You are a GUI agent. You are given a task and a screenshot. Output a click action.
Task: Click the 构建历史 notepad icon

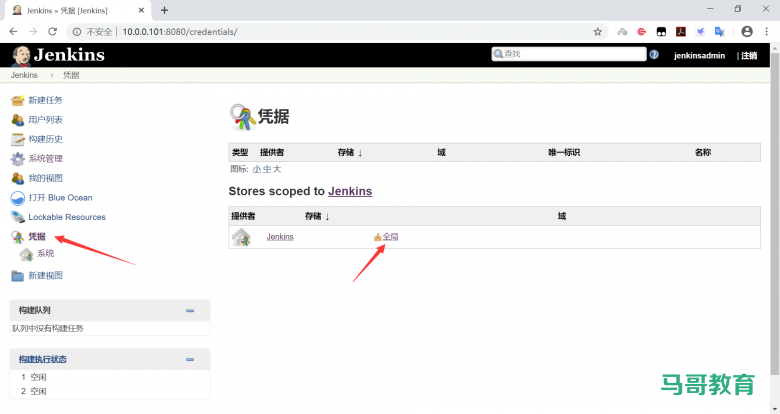pos(17,139)
